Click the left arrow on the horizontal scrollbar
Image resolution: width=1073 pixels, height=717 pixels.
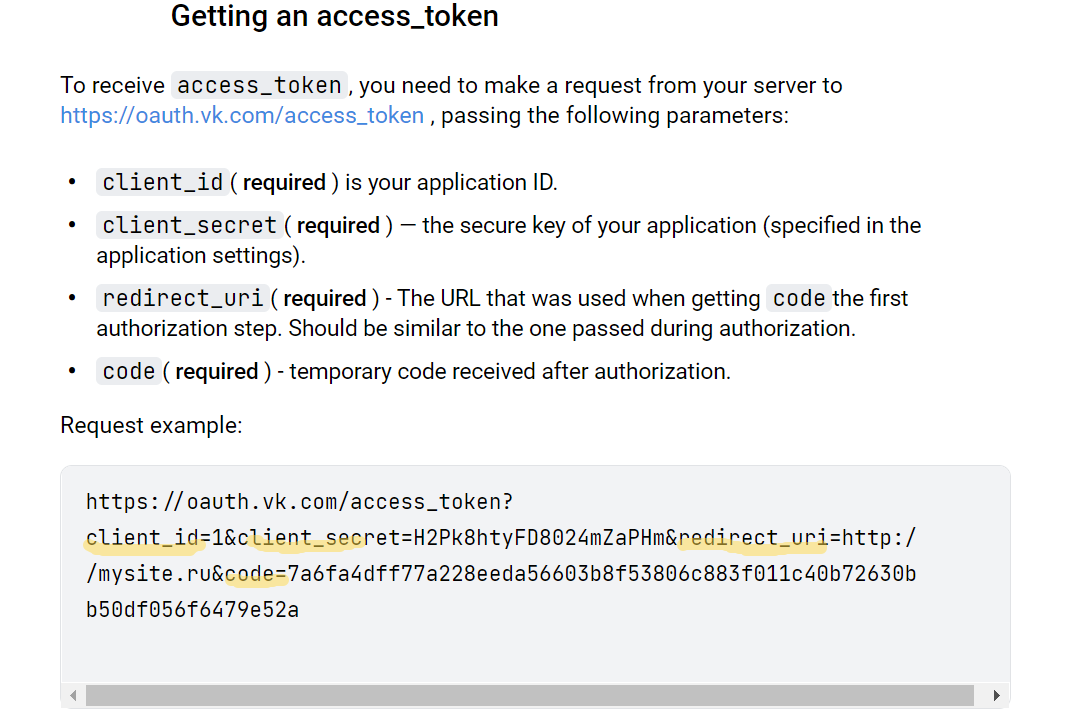pyautogui.click(x=71, y=694)
